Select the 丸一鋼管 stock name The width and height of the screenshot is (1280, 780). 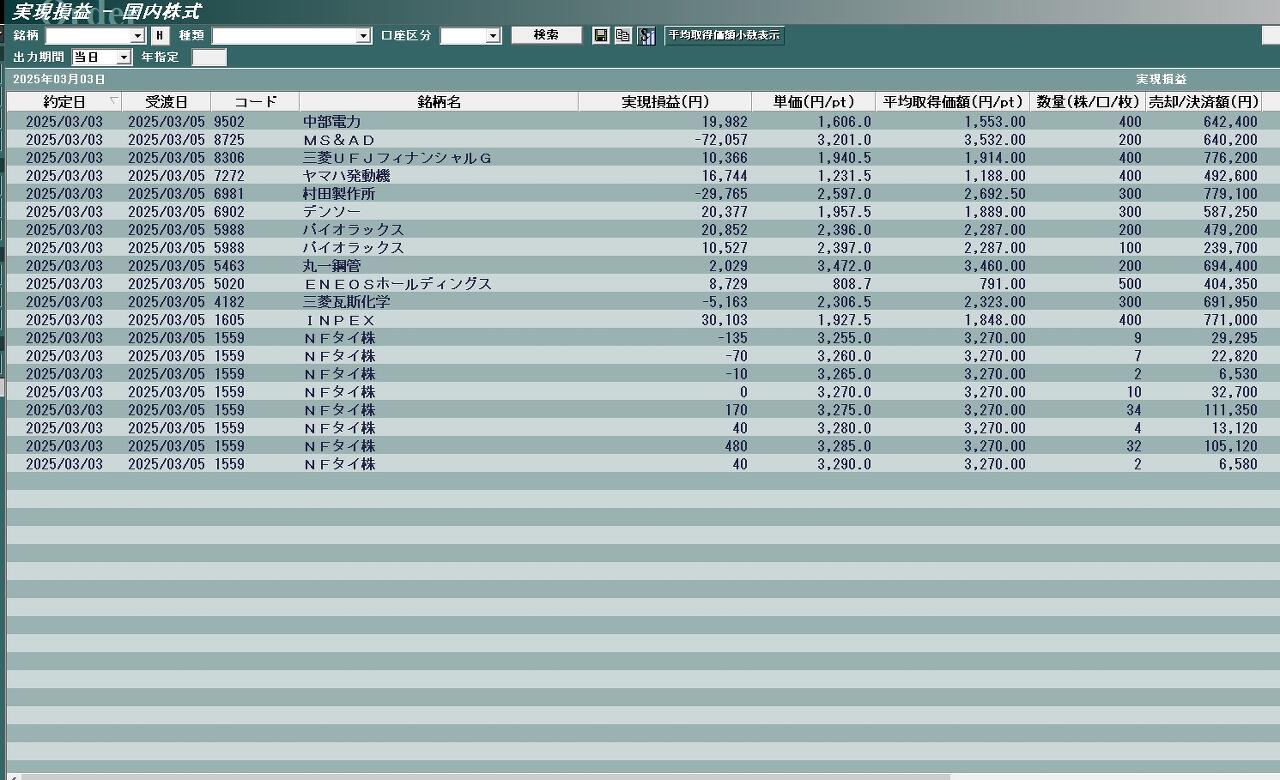(x=332, y=266)
